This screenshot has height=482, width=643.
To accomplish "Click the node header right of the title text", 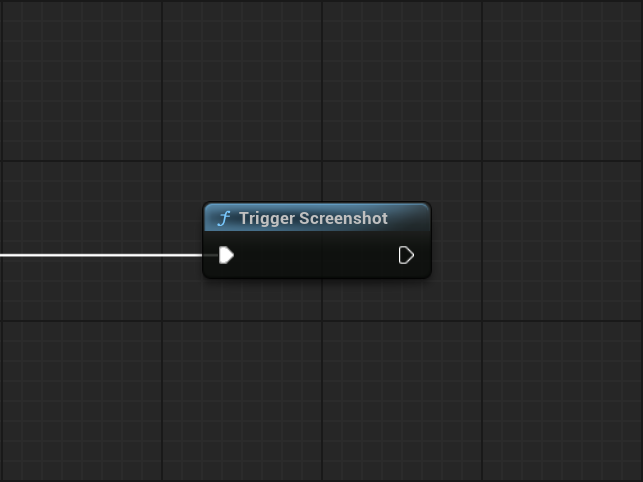I will pyautogui.click(x=409, y=218).
